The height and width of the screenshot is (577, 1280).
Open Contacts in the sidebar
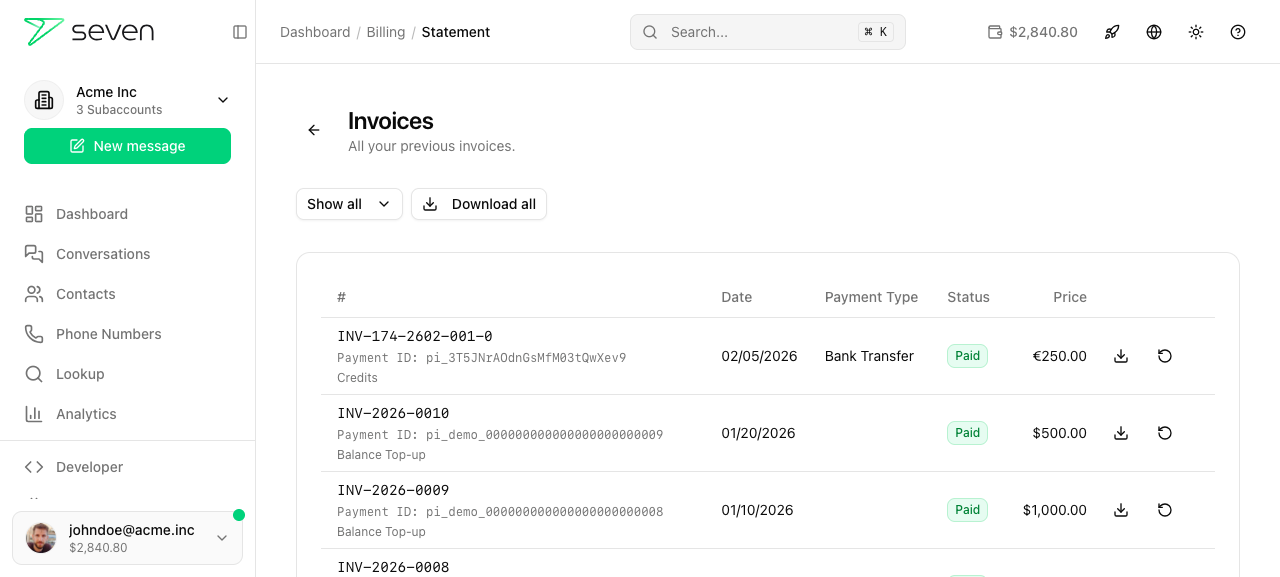point(86,294)
